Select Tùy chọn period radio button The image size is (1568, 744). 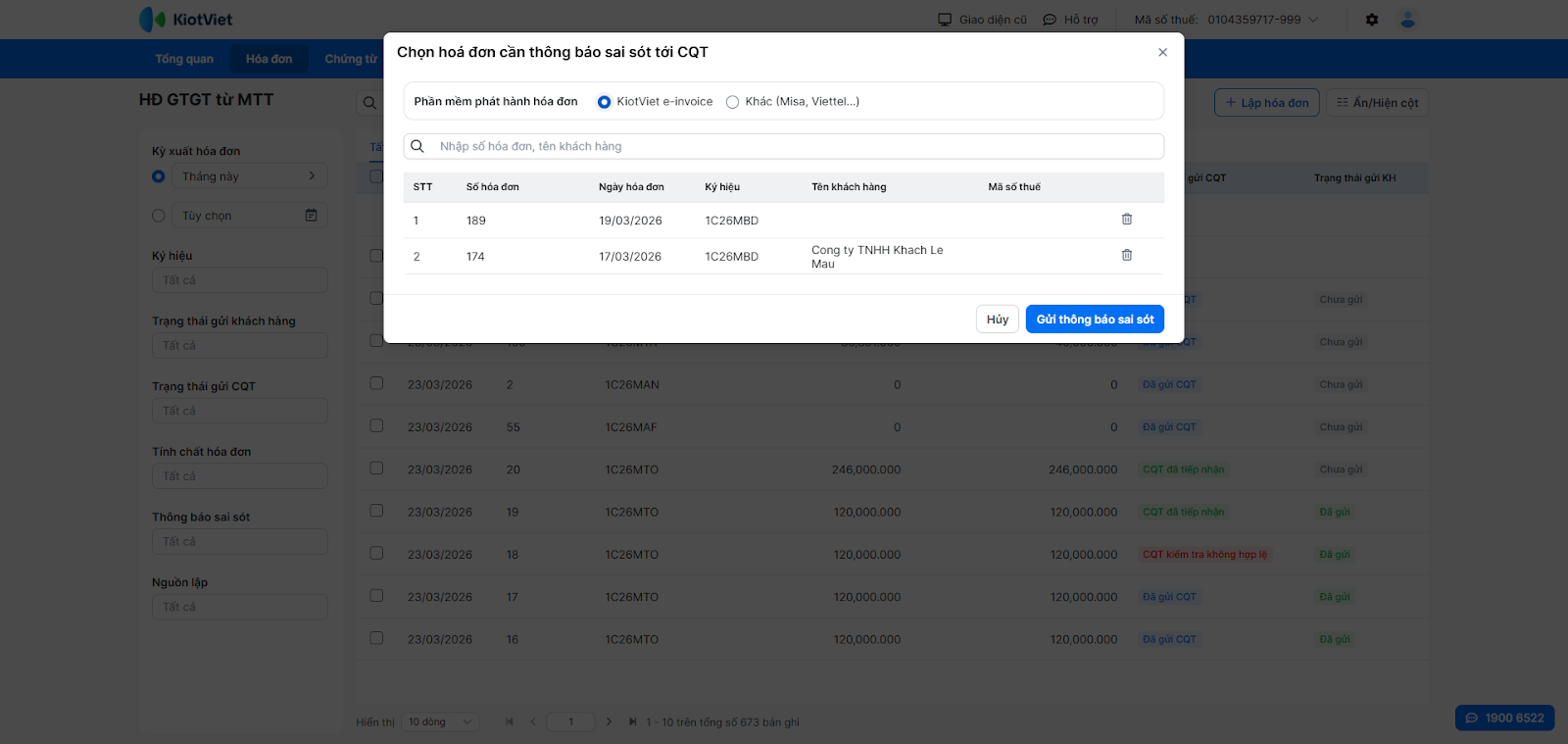click(x=159, y=216)
